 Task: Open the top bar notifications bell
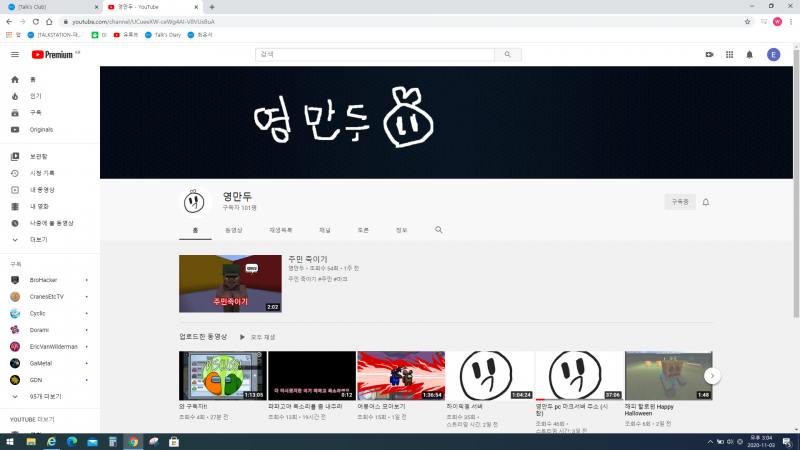(749, 55)
